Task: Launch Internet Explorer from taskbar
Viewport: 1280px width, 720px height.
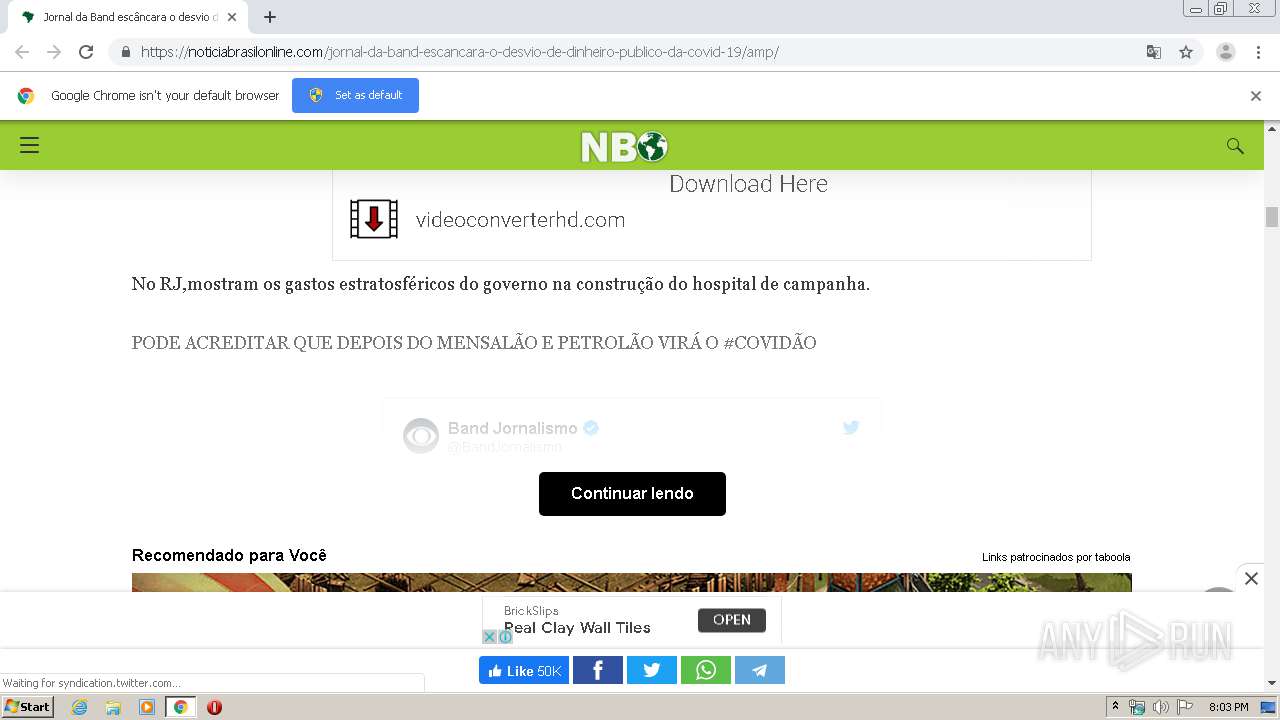Action: [80, 707]
